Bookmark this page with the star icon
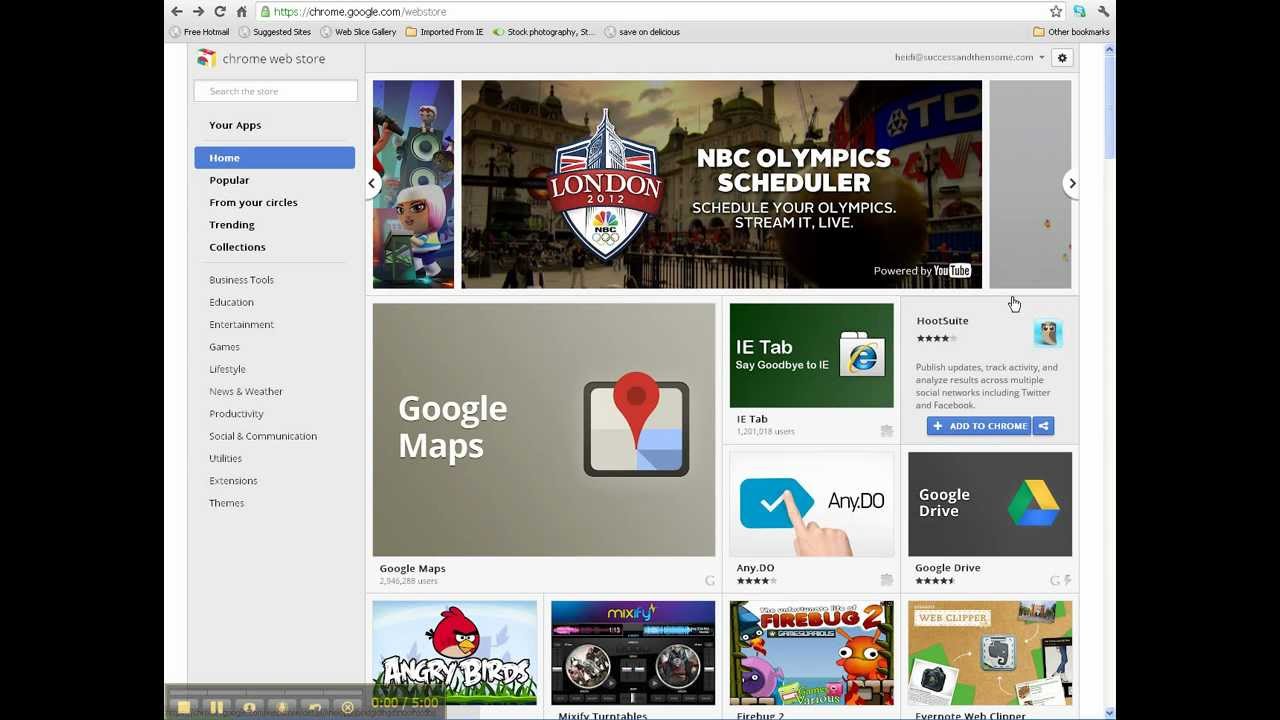Screen dimensions: 1280x720 pyautogui.click(x=1056, y=11)
